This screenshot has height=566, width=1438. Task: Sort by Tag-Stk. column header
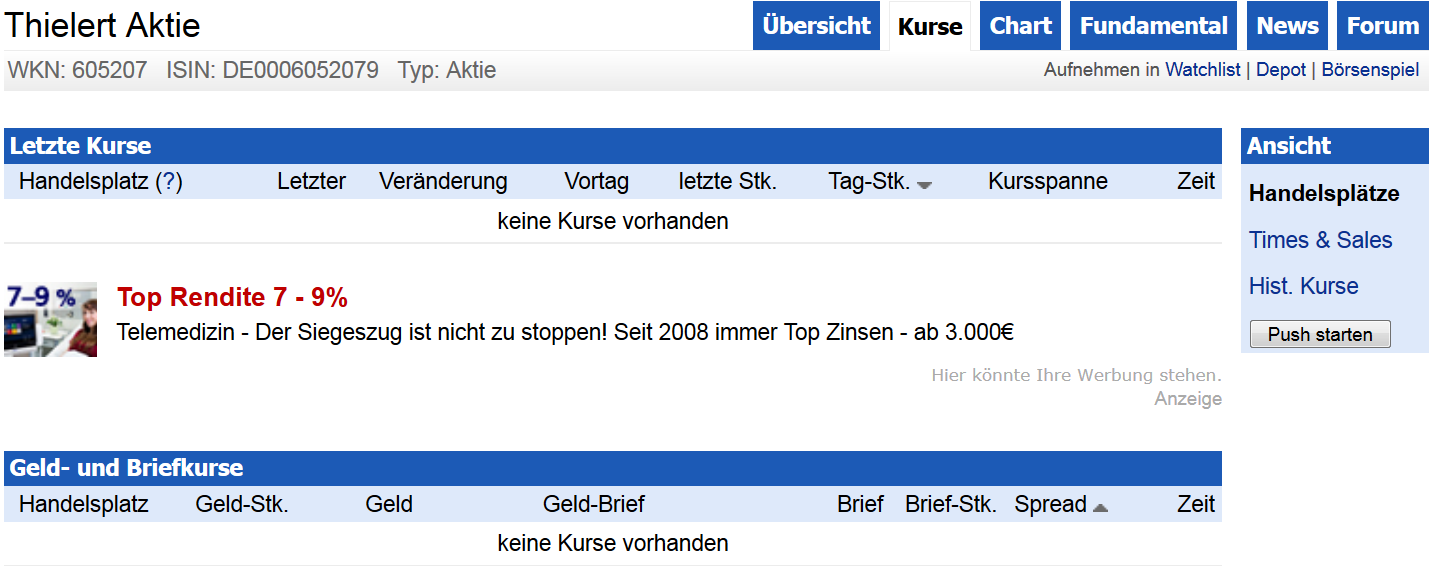tap(868, 182)
